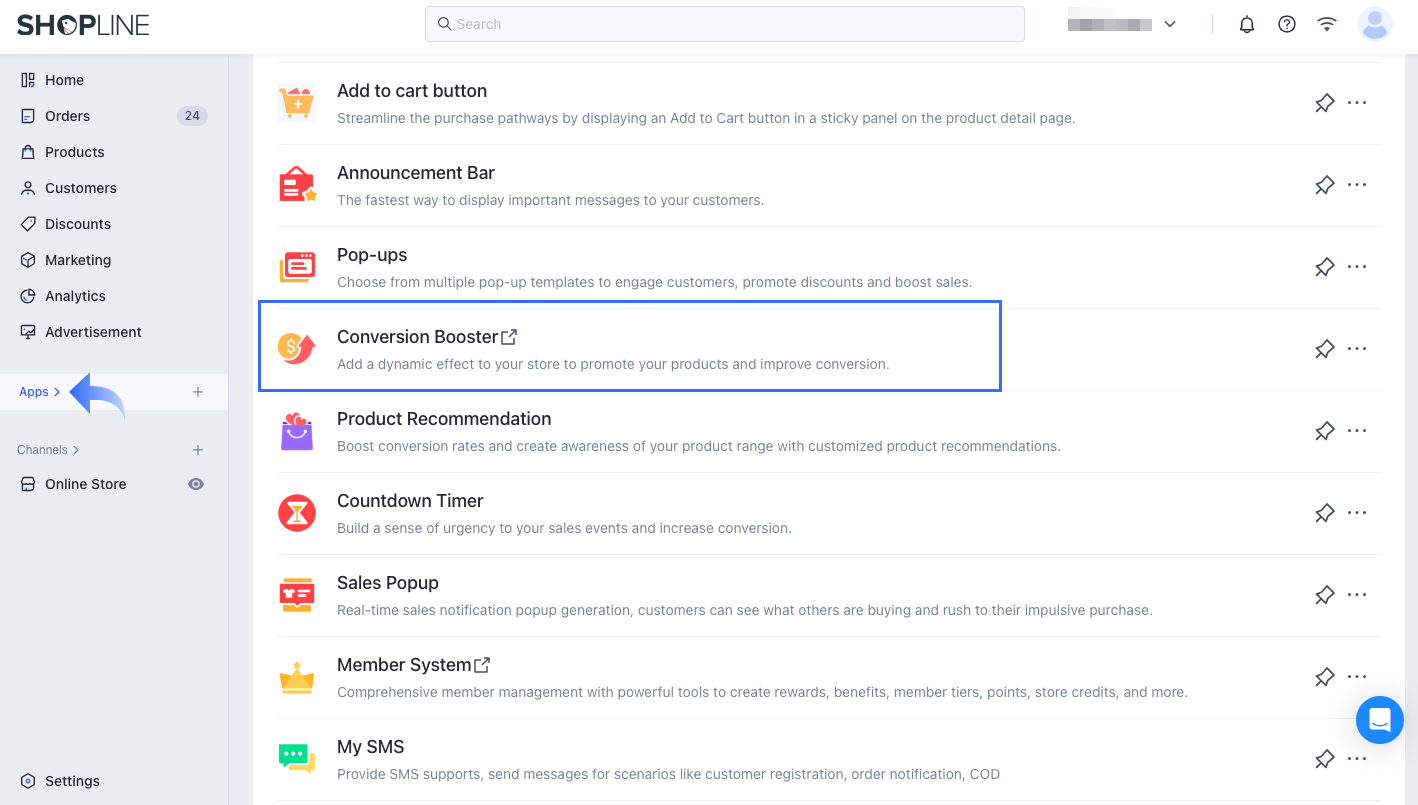
Task: Click the plus to add an app
Action: (197, 391)
